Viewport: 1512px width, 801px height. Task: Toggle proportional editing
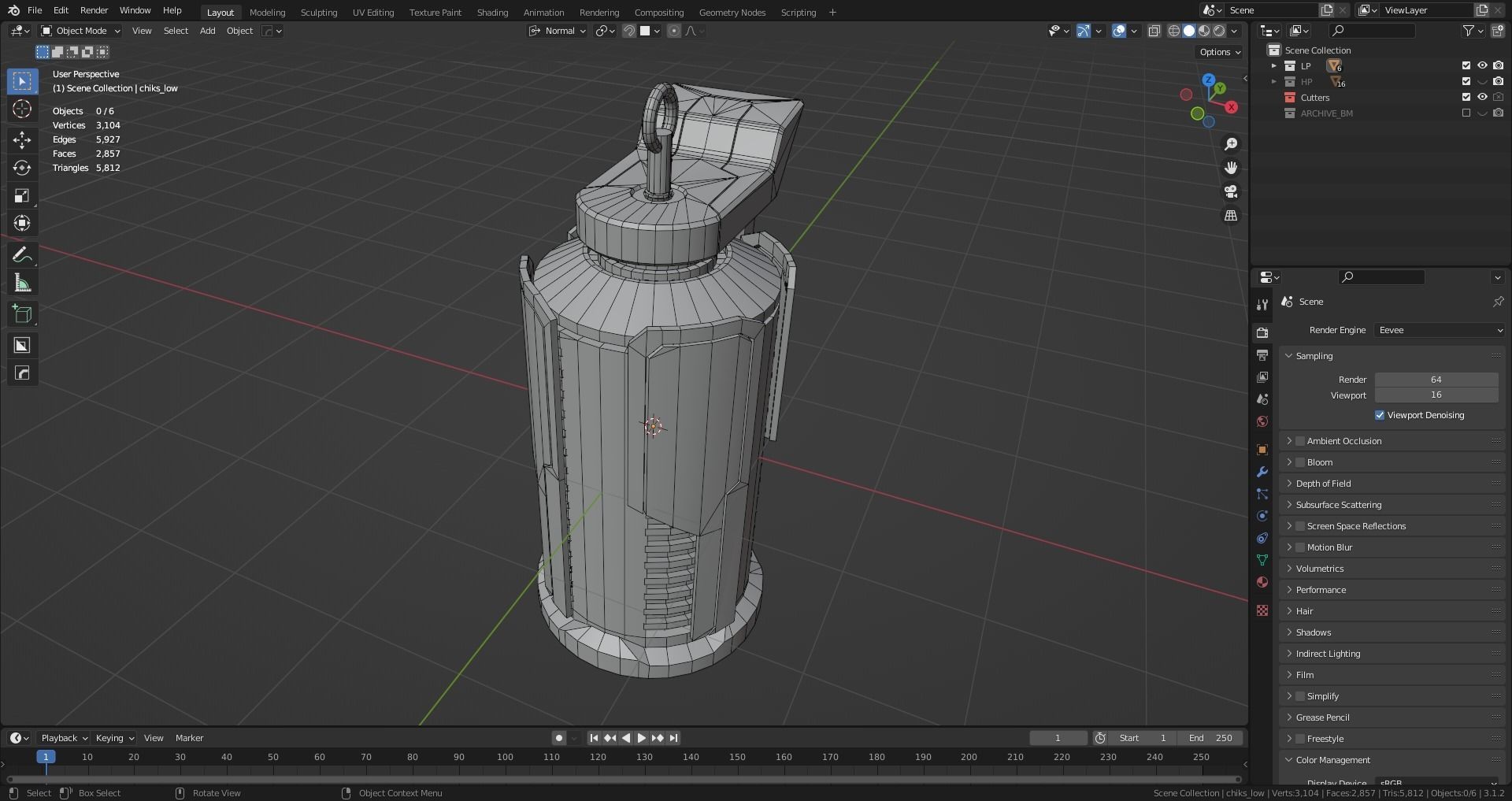pyautogui.click(x=674, y=31)
